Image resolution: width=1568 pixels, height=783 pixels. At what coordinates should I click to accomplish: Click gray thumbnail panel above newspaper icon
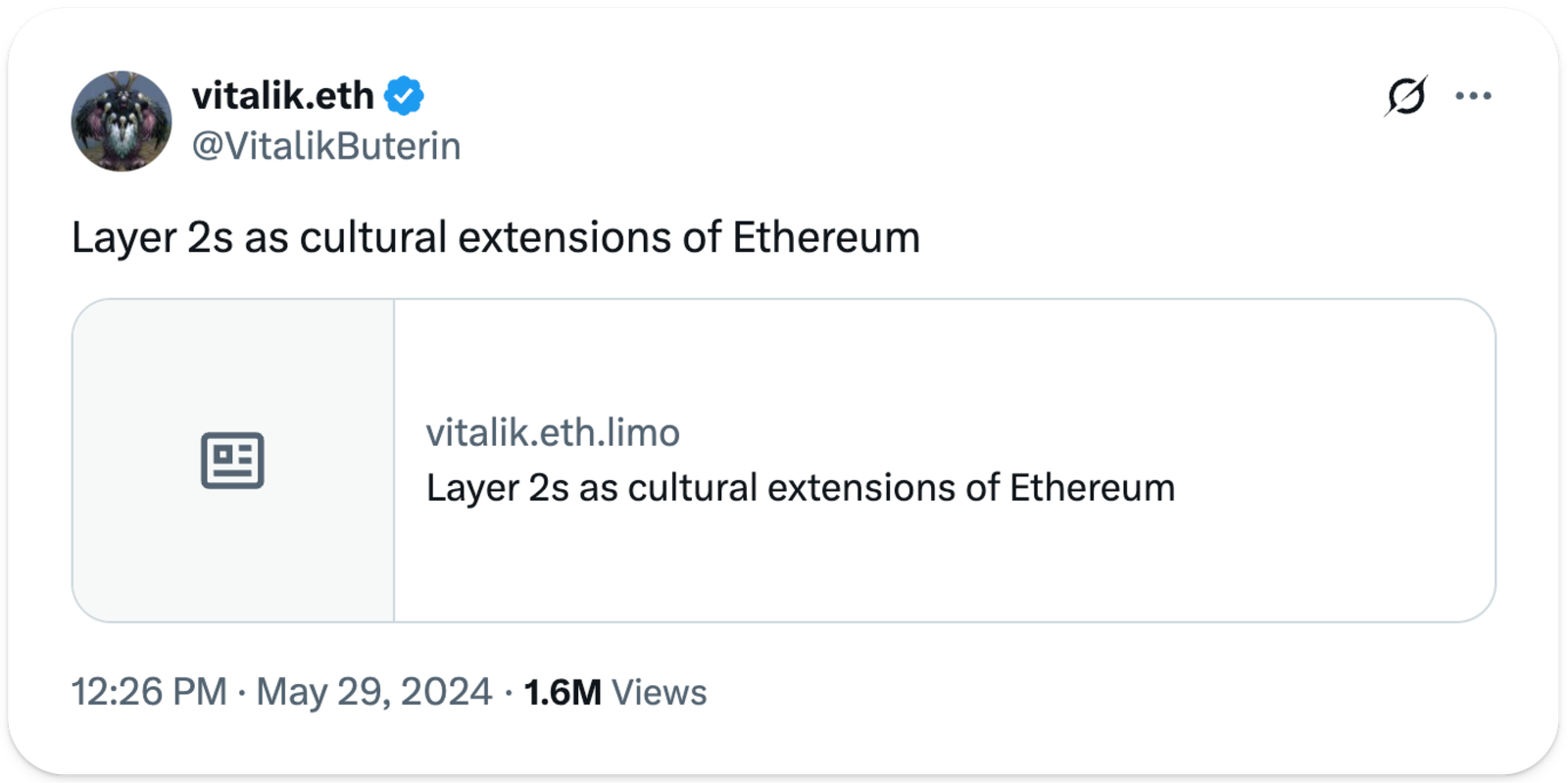coord(232,363)
